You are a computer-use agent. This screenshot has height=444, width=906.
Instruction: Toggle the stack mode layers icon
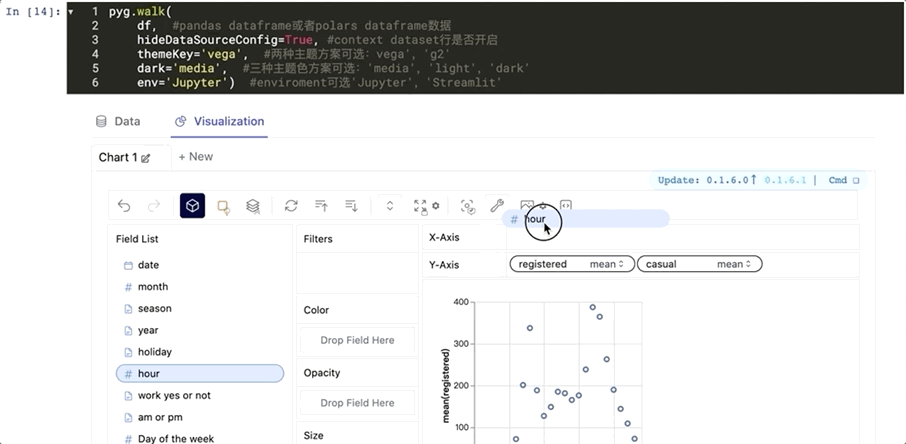point(253,206)
